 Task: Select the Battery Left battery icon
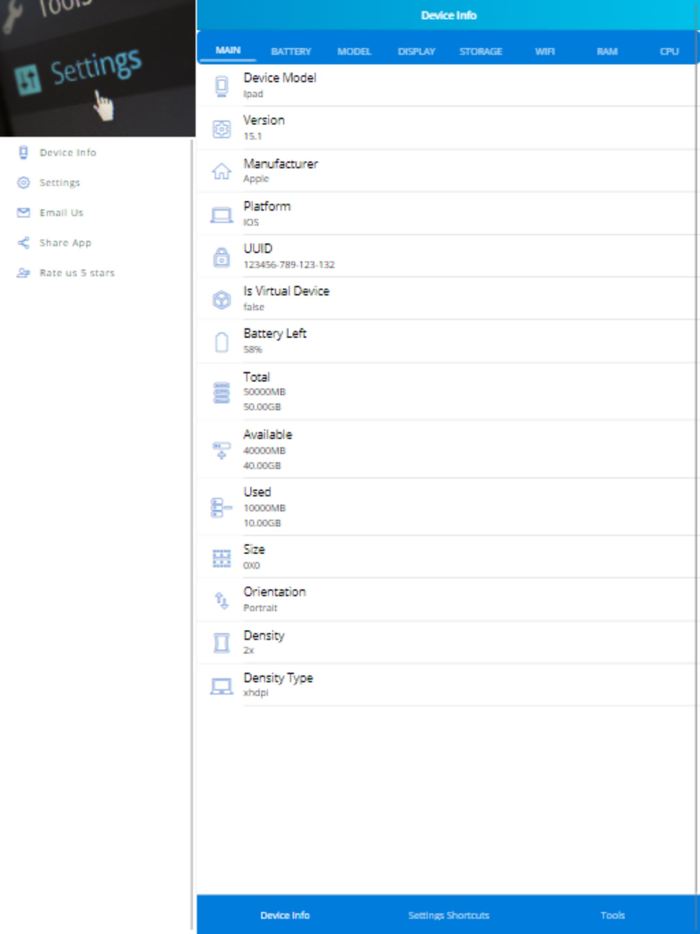tap(223, 339)
